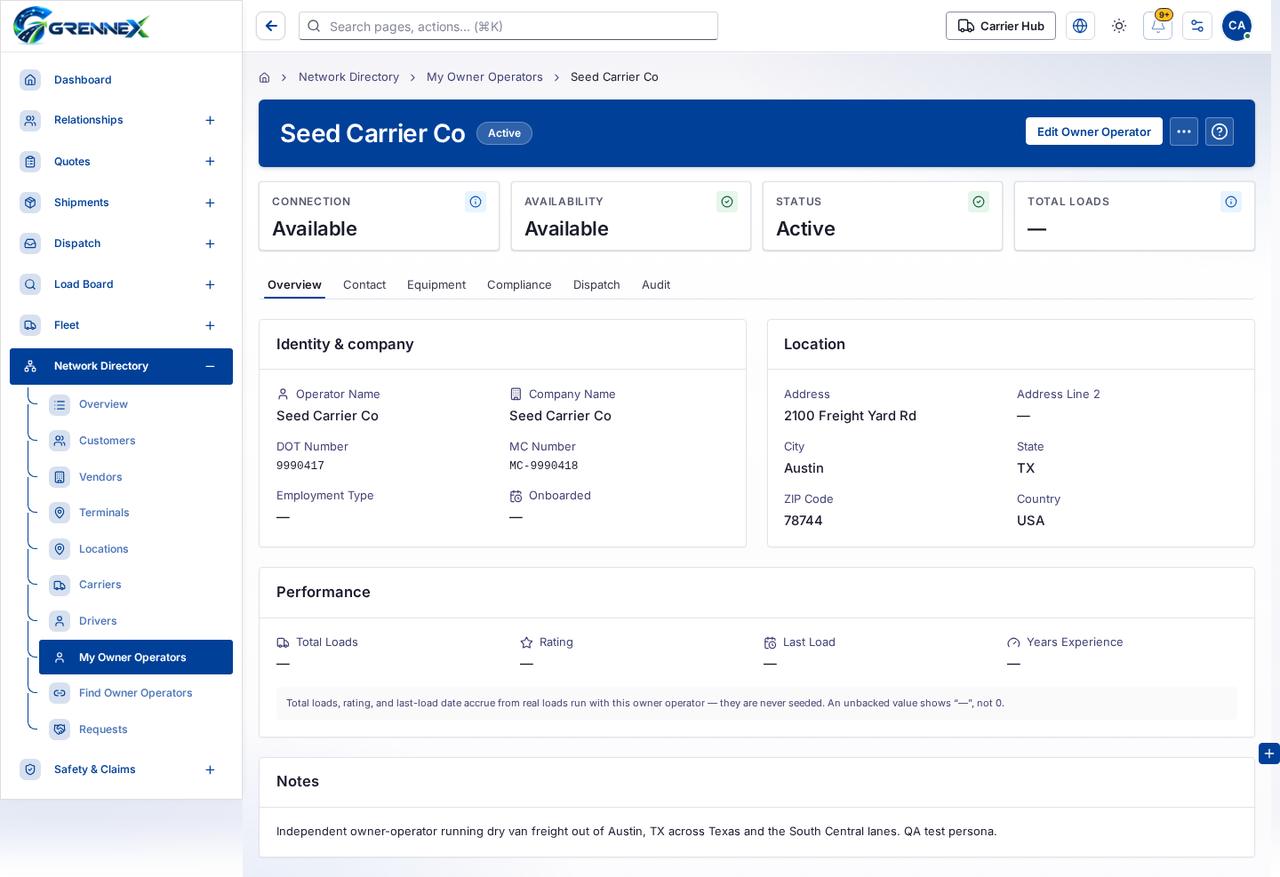Screen dimensions: 1280x877
Task: Open the notifications bell
Action: tap(1158, 26)
